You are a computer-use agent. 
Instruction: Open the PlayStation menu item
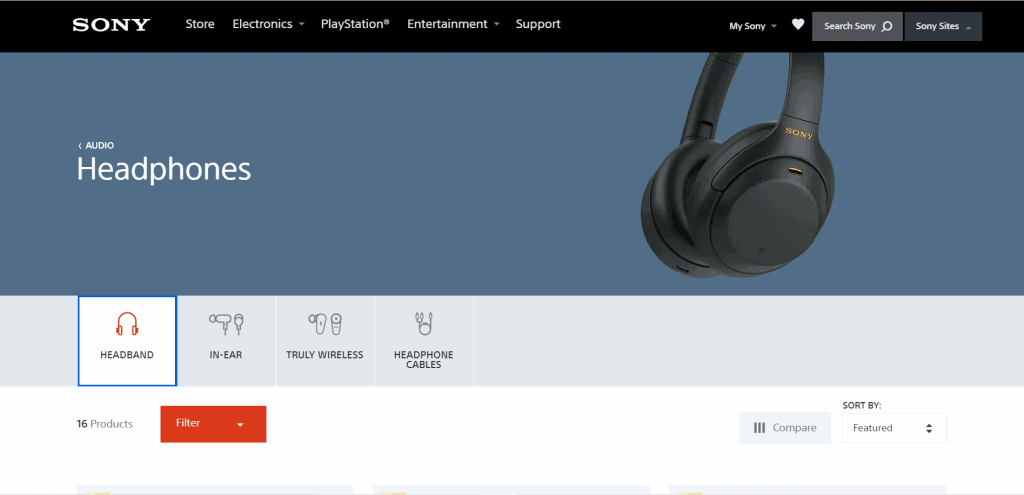pos(355,24)
